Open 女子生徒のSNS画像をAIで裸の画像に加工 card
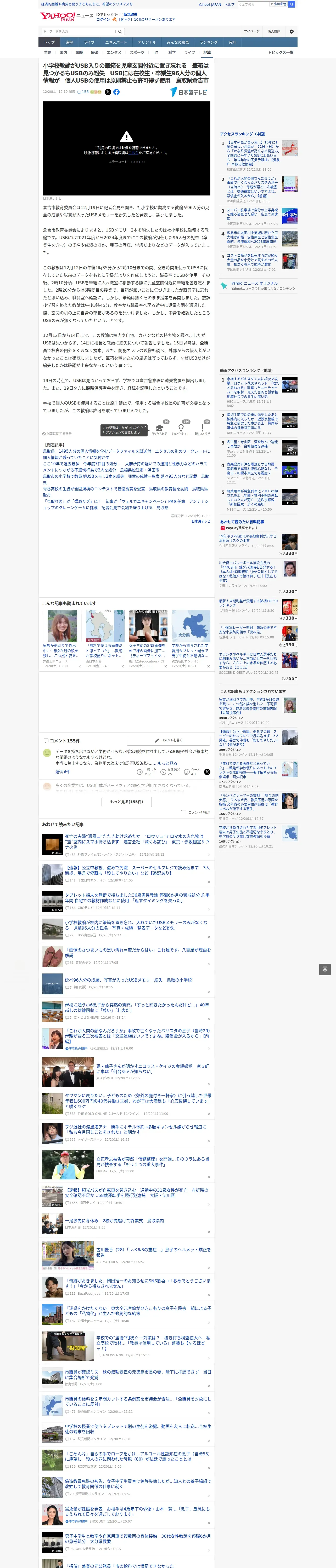336x1568 pixels. point(148,639)
